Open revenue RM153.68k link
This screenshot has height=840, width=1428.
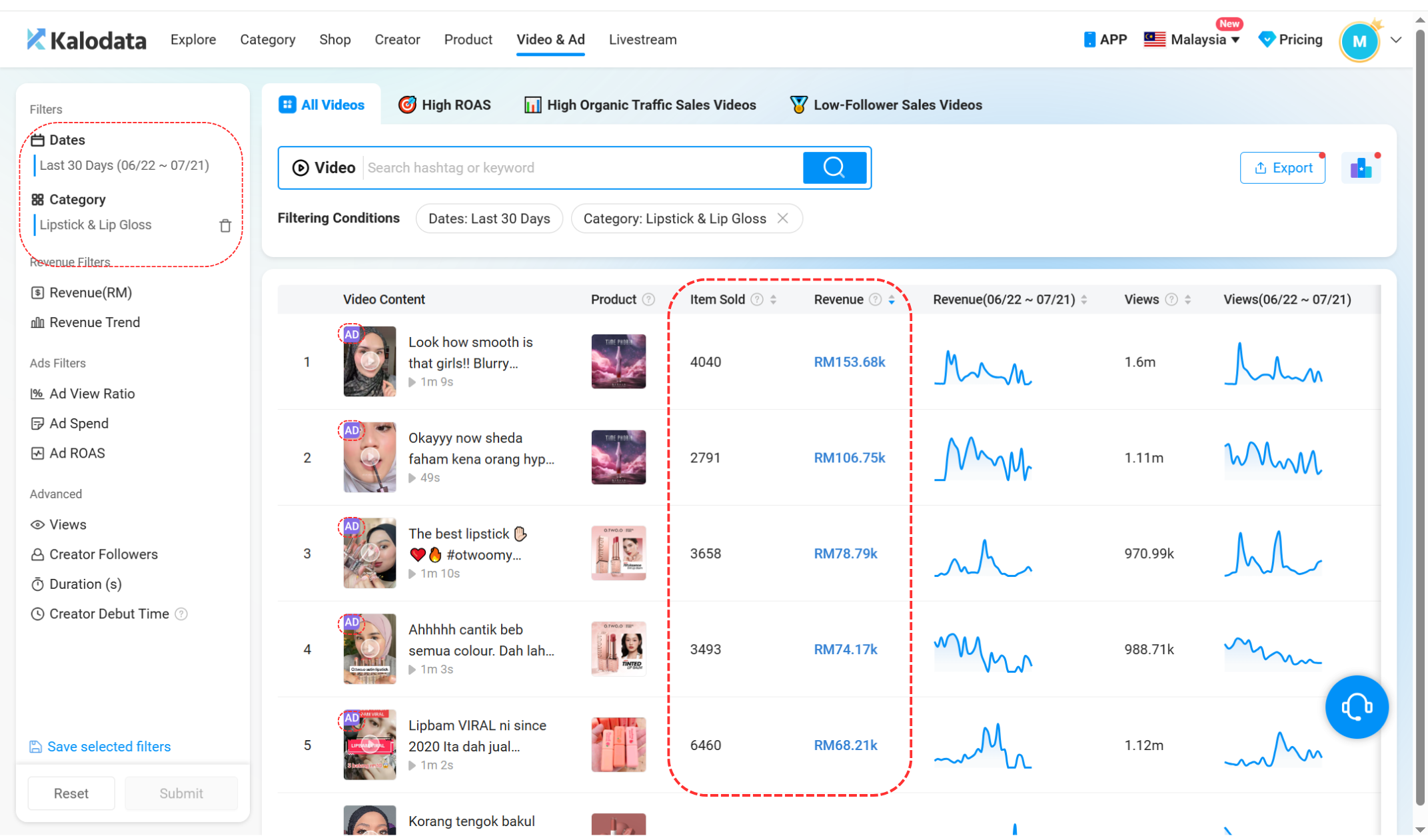click(x=850, y=362)
